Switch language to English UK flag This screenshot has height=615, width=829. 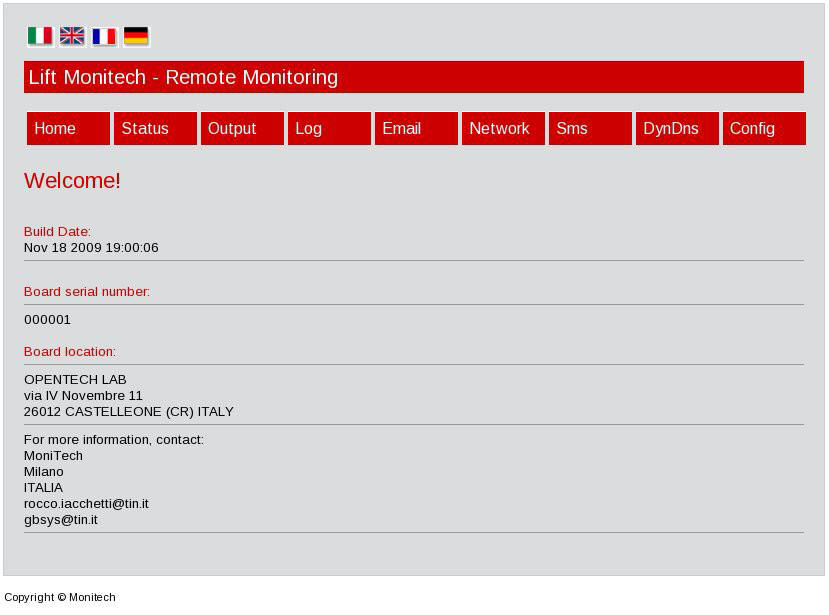click(72, 36)
